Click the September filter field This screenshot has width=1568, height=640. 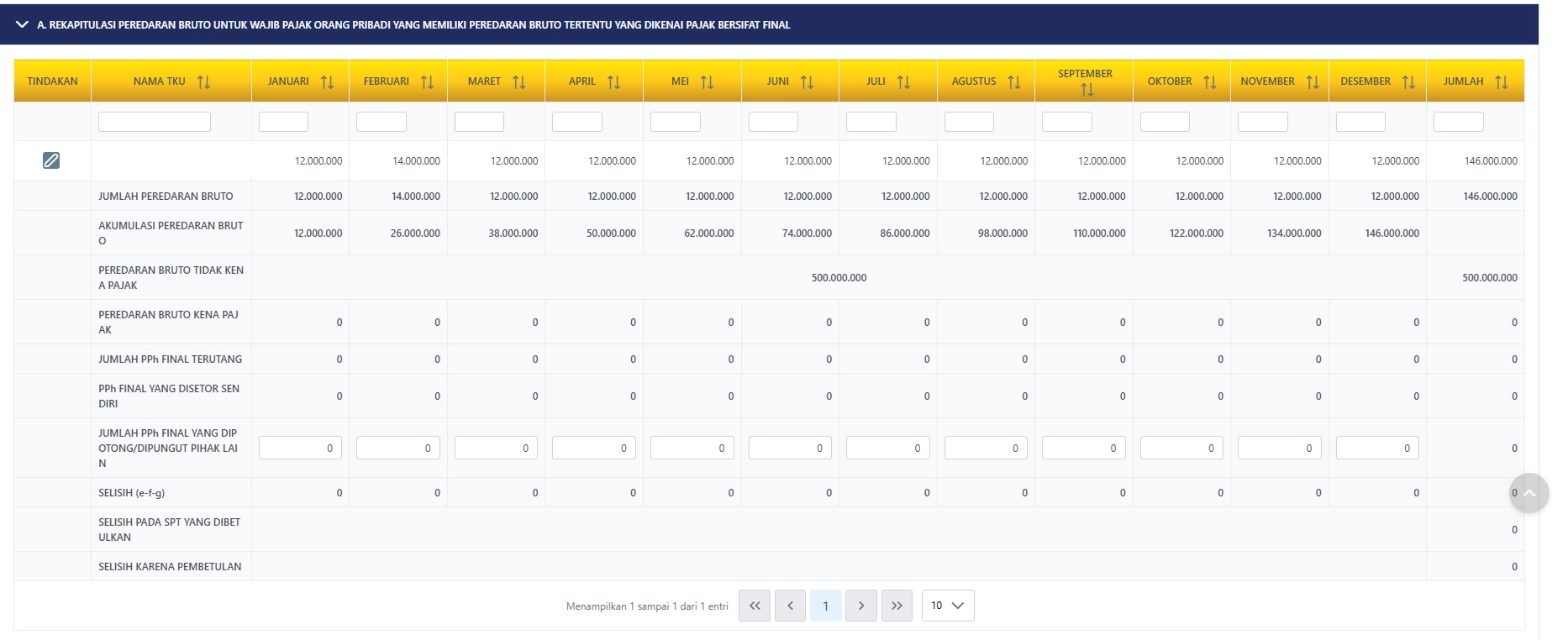click(x=1067, y=122)
